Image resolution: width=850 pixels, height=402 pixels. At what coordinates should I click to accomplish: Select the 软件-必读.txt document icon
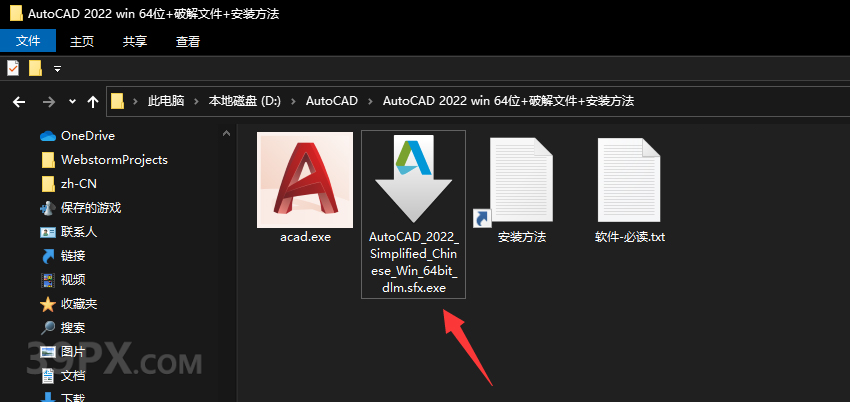tap(629, 180)
